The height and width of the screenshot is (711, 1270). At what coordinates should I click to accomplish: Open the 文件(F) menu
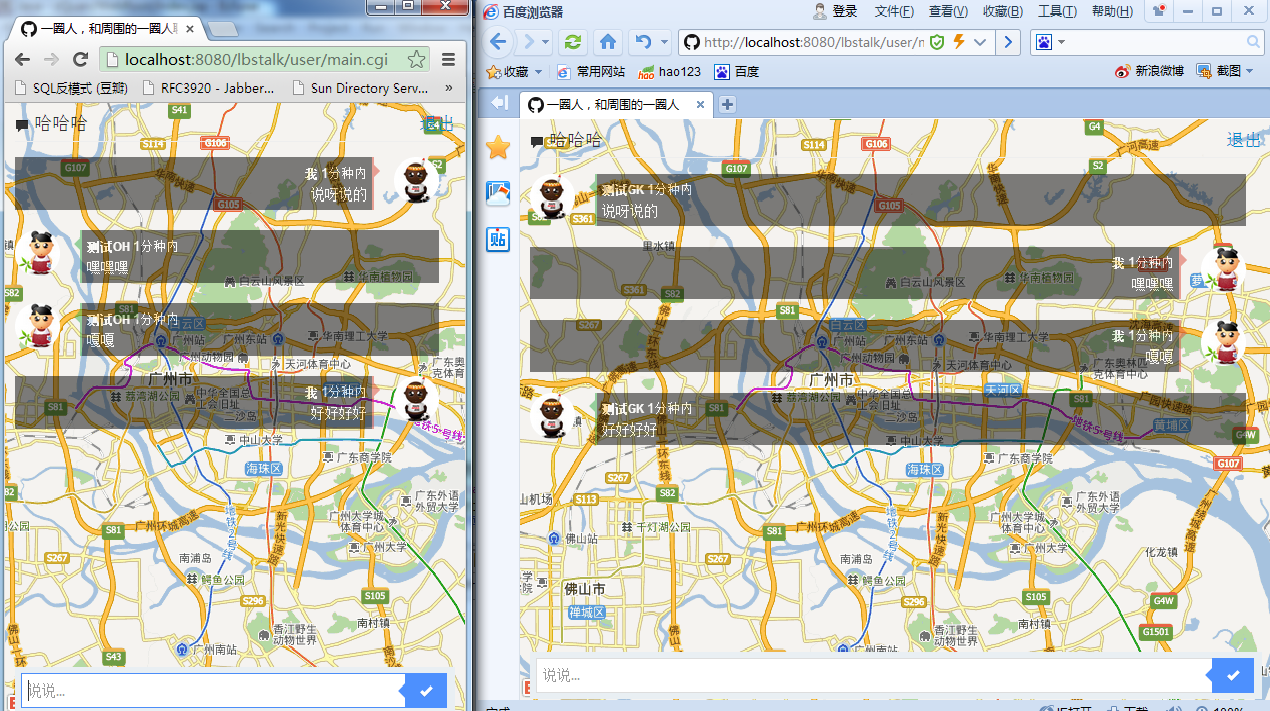pyautogui.click(x=894, y=11)
